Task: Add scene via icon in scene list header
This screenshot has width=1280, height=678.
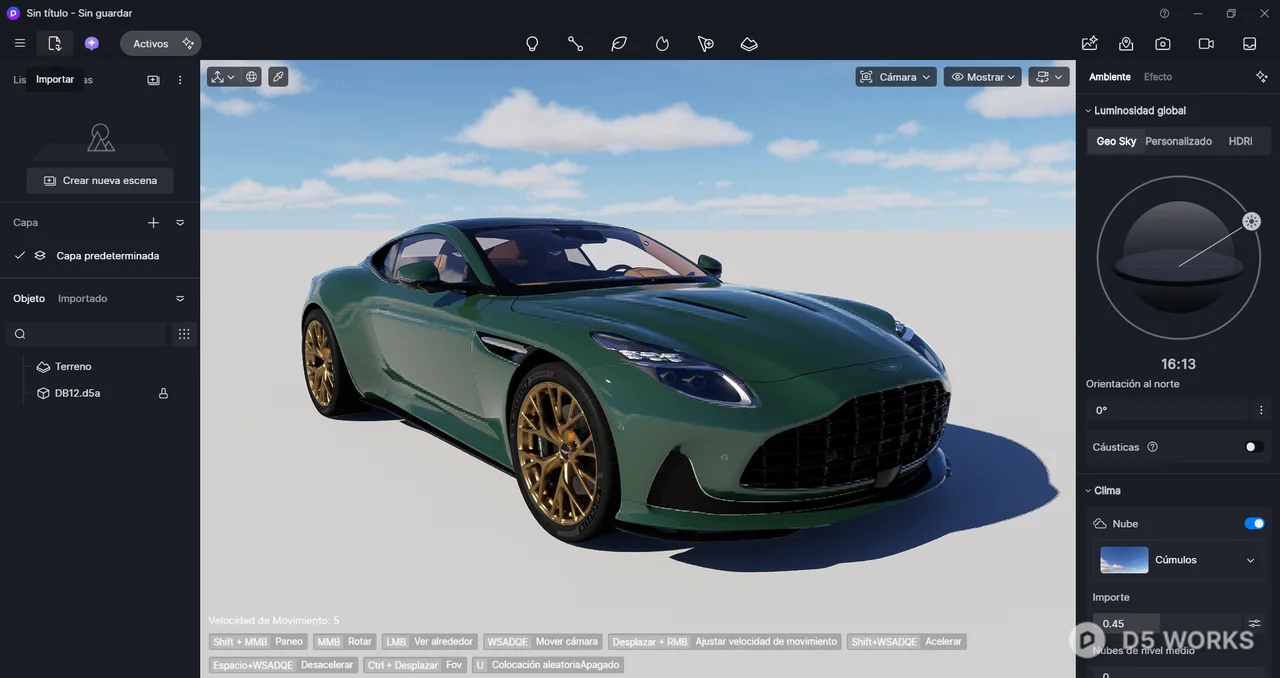Action: (153, 80)
